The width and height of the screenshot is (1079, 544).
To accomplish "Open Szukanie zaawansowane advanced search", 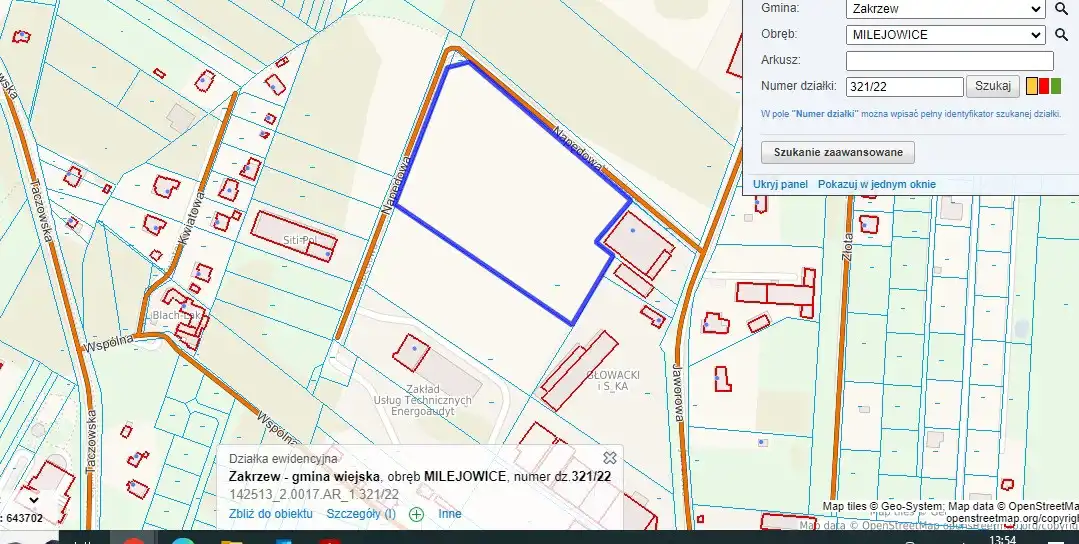I will [837, 152].
